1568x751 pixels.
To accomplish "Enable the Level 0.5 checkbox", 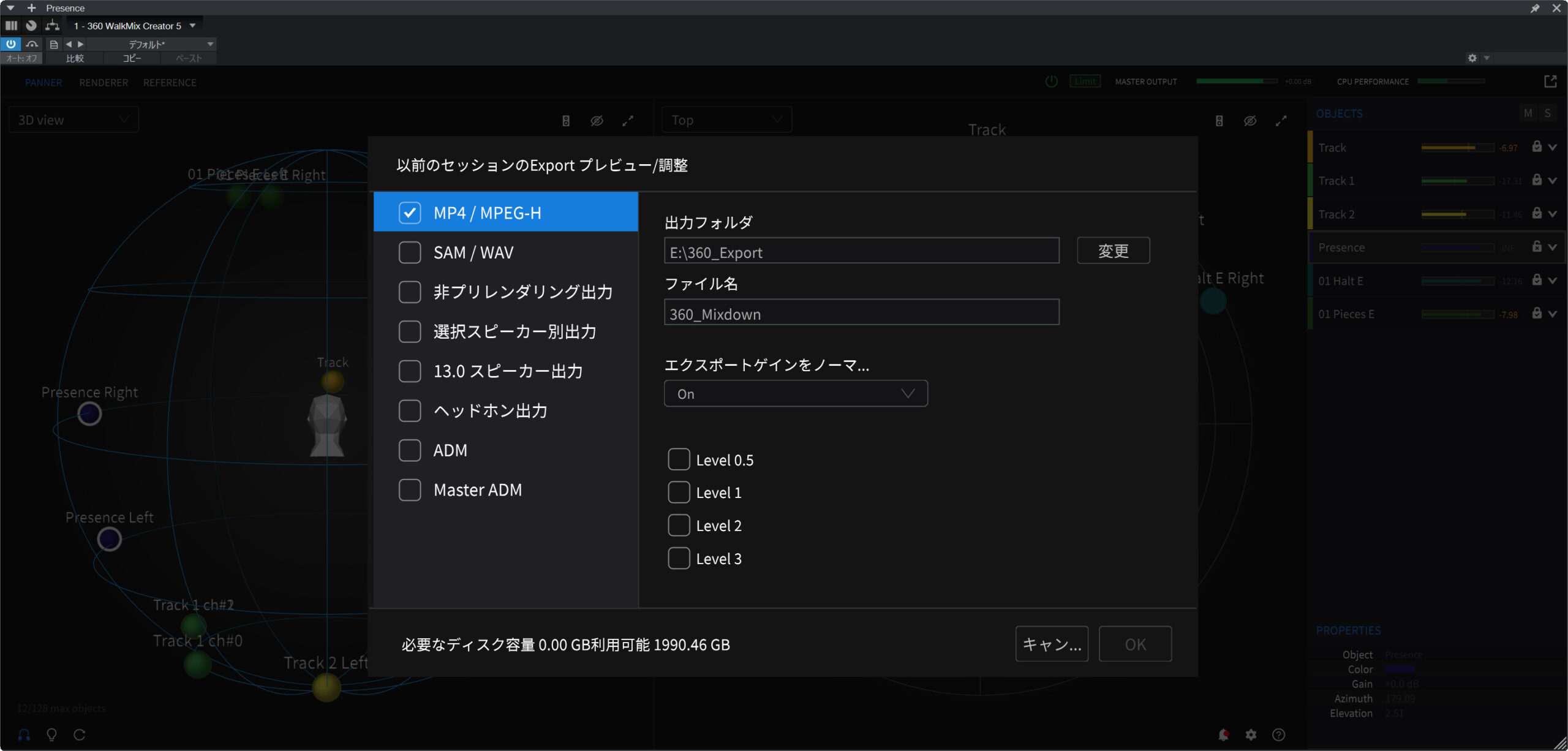I will [679, 459].
